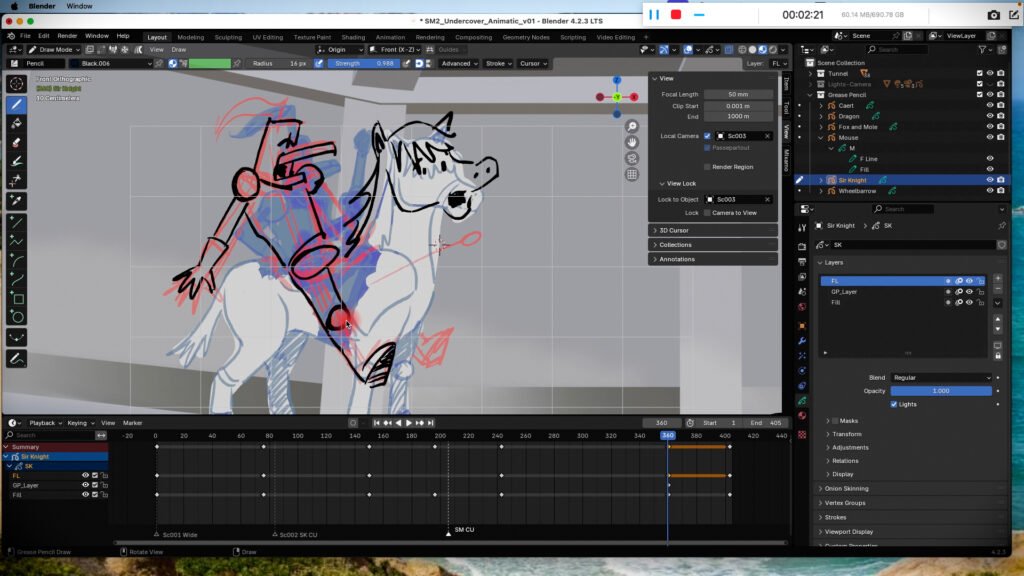Viewport: 1024px width, 576px height.
Task: Select the Fill bucket tool
Action: [17, 123]
